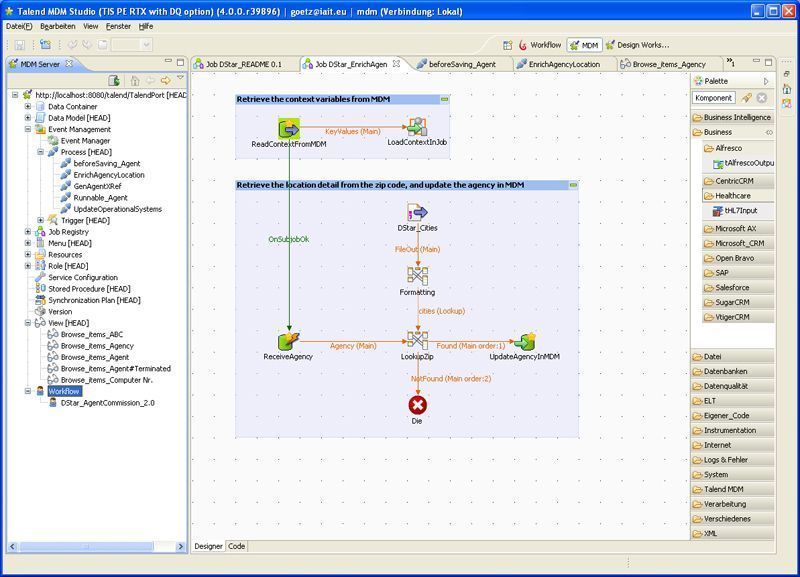Switch to the Workflow perspective
This screenshot has width=800, height=577.
pyautogui.click(x=540, y=45)
